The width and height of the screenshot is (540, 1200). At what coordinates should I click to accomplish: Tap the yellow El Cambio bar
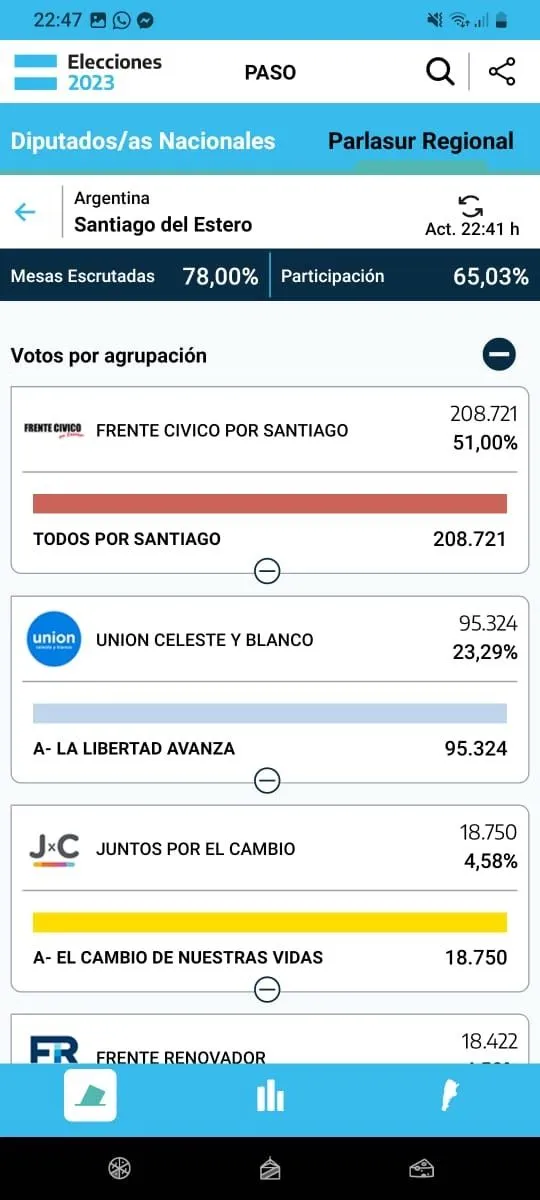(270, 922)
